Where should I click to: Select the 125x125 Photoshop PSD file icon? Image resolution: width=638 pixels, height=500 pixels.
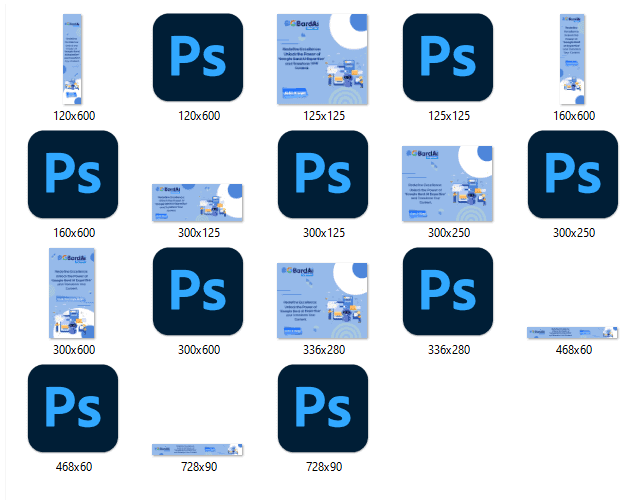click(x=448, y=57)
